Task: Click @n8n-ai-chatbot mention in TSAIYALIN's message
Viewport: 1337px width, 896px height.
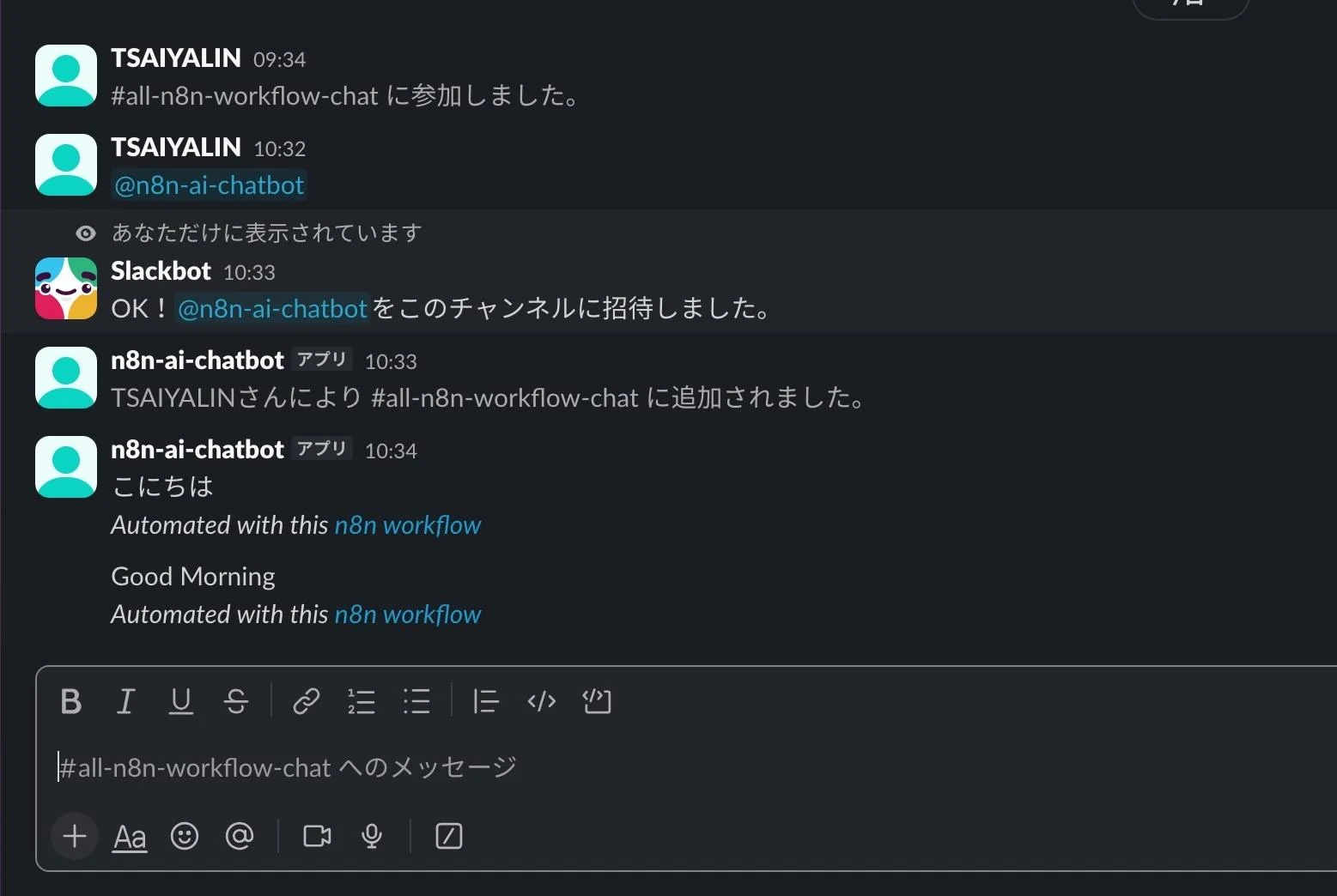Action: click(x=210, y=185)
